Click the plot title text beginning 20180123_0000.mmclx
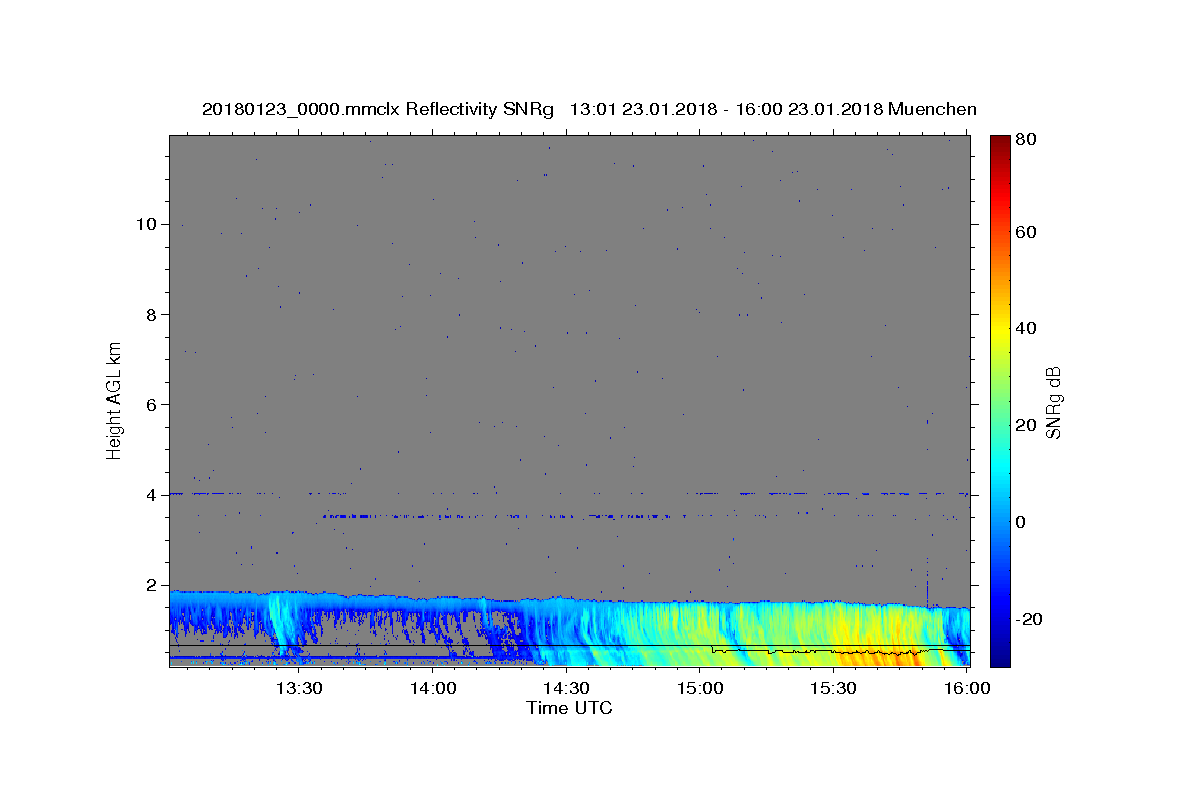 (589, 109)
